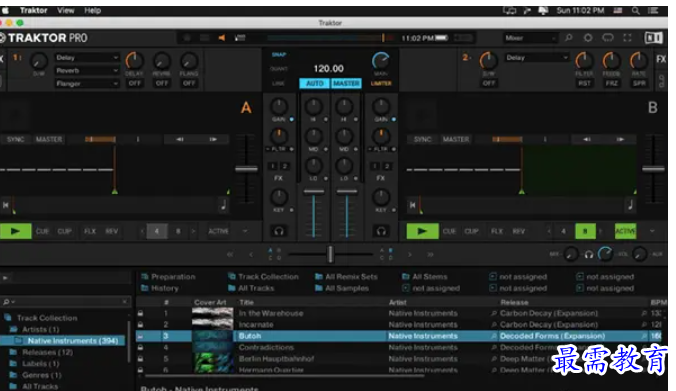Click the orange speaker icon in header
The width and height of the screenshot is (676, 391).
pos(222,38)
